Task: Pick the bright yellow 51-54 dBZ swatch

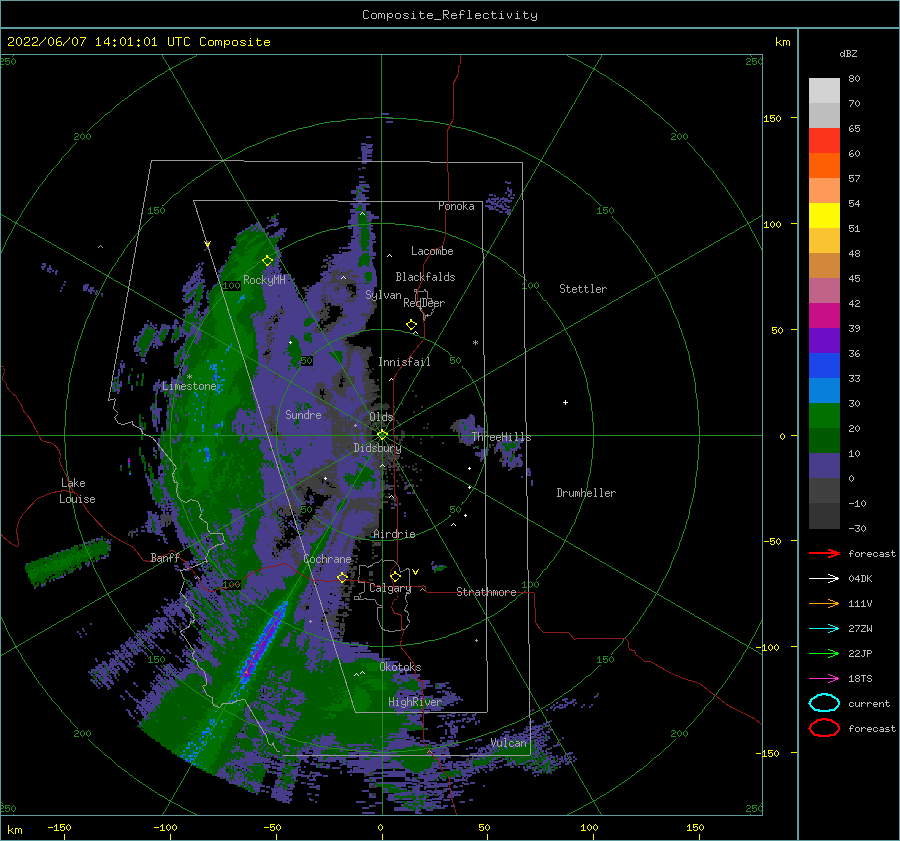Action: [824, 215]
